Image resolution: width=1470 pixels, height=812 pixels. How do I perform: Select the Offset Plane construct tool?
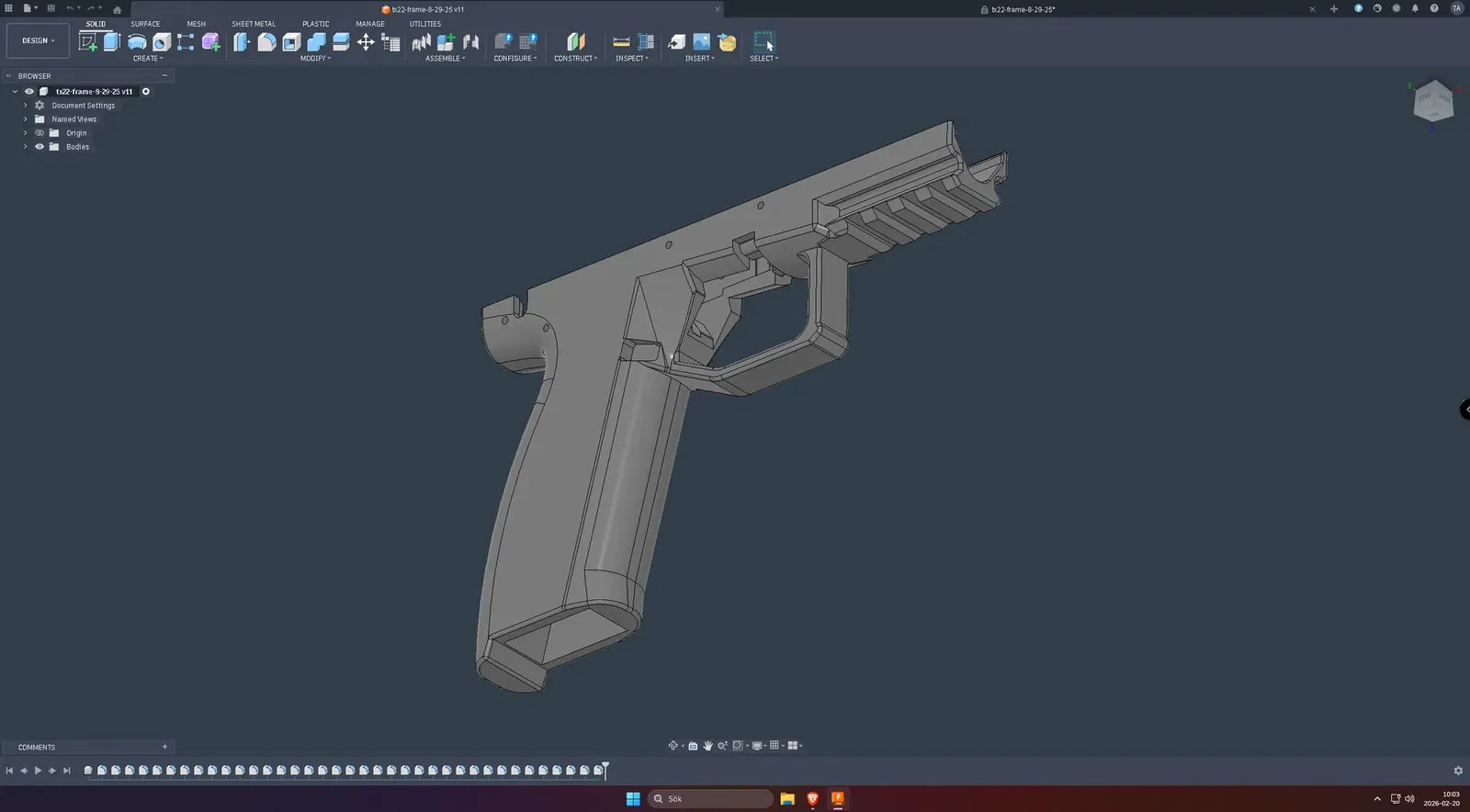click(x=576, y=41)
